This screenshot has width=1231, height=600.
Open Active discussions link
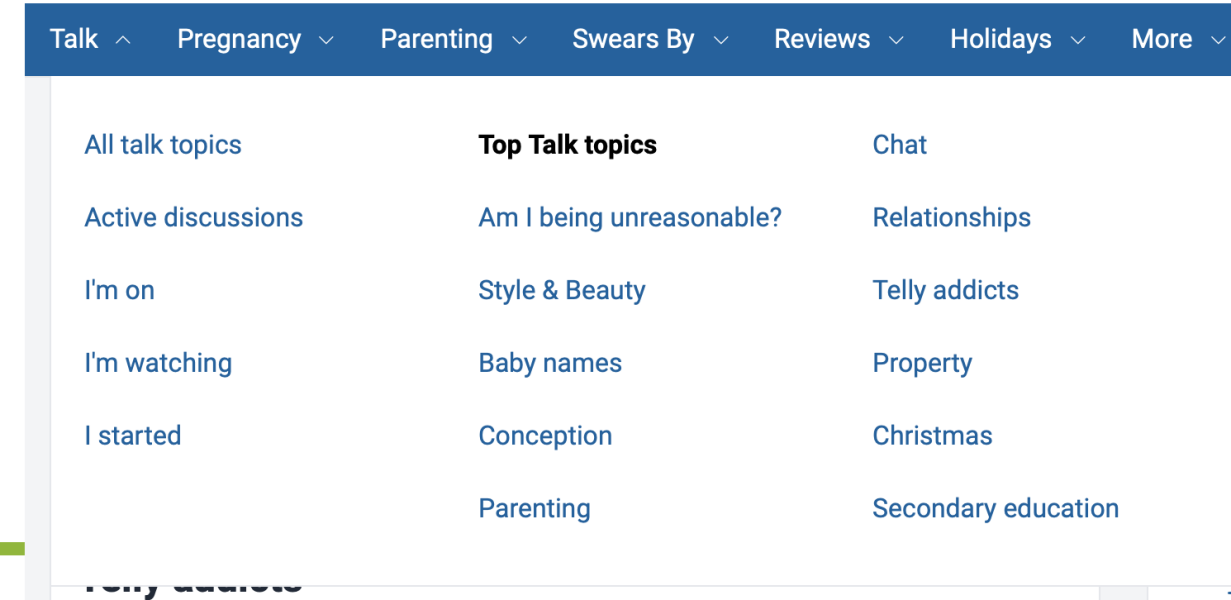click(194, 218)
